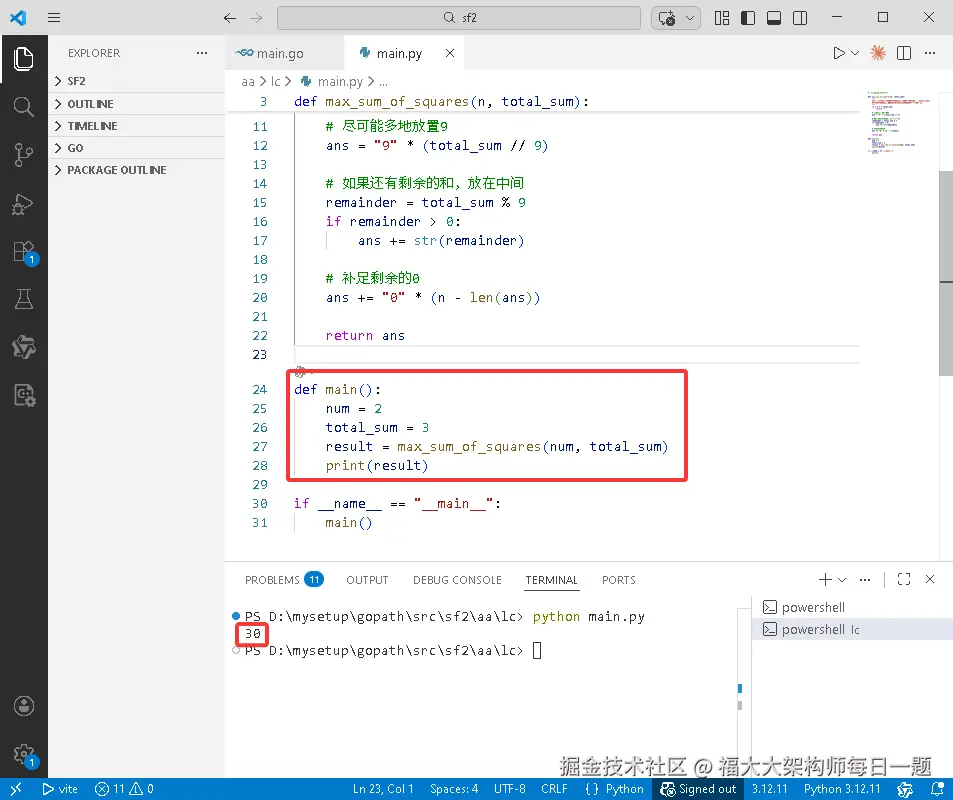Expand the OUTLINE section
The image size is (953, 800).
(x=137, y=104)
